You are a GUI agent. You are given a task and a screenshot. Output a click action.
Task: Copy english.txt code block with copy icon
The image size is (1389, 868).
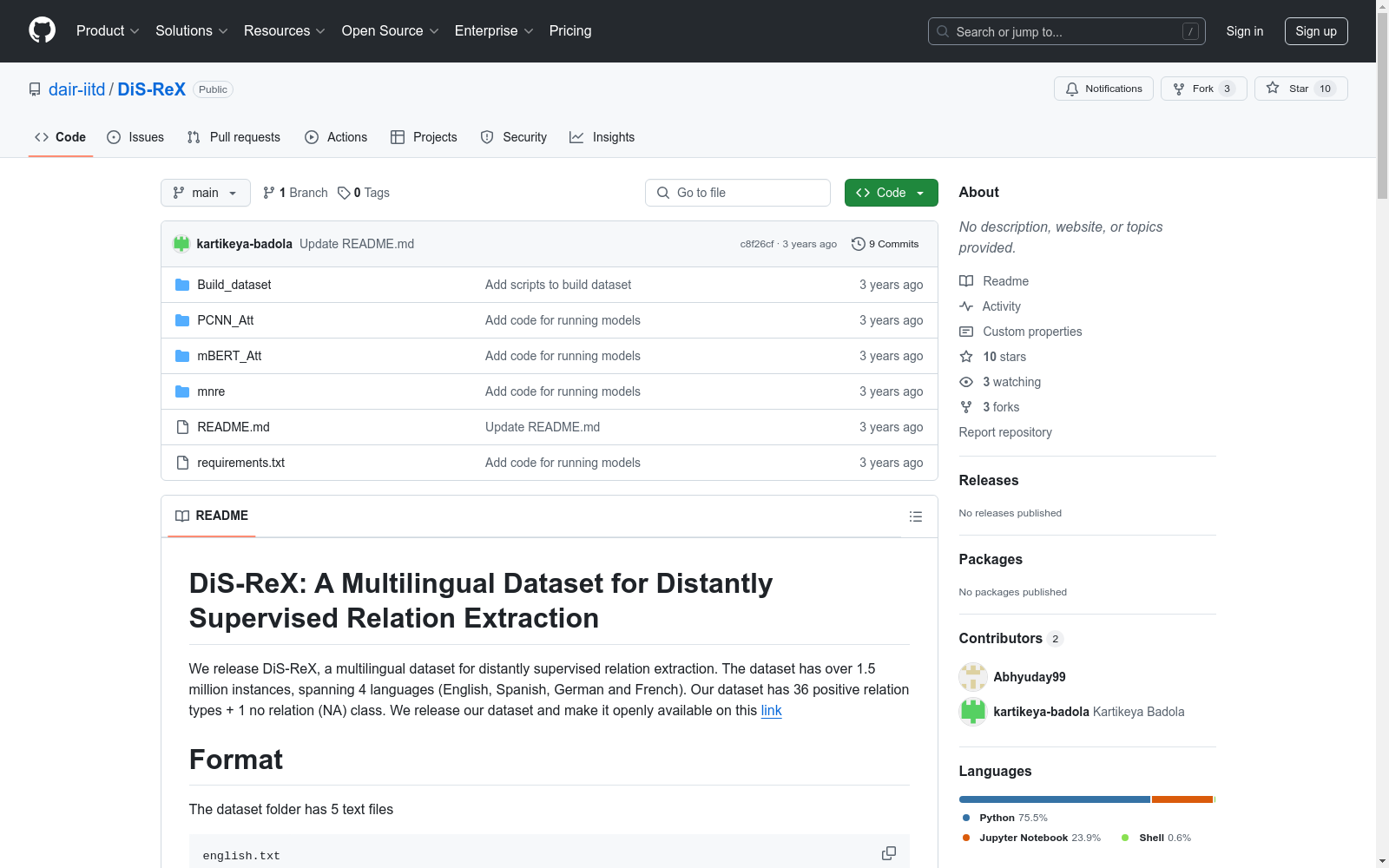tap(889, 853)
